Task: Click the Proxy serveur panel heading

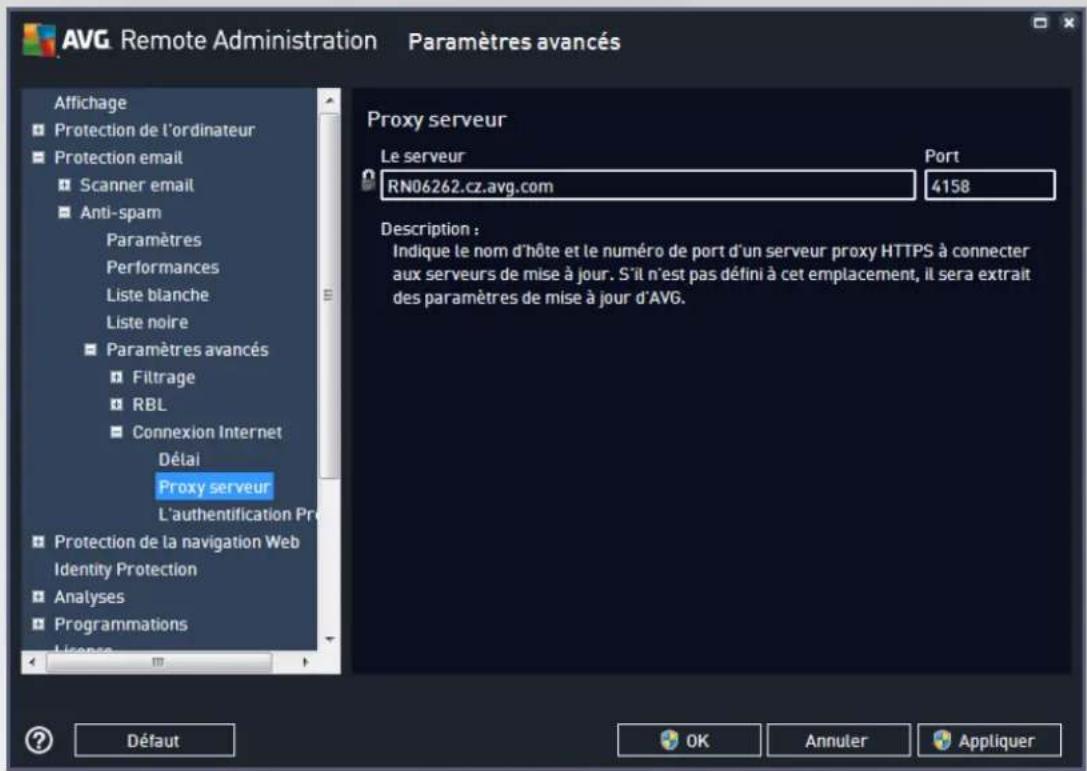Action: coord(437,119)
